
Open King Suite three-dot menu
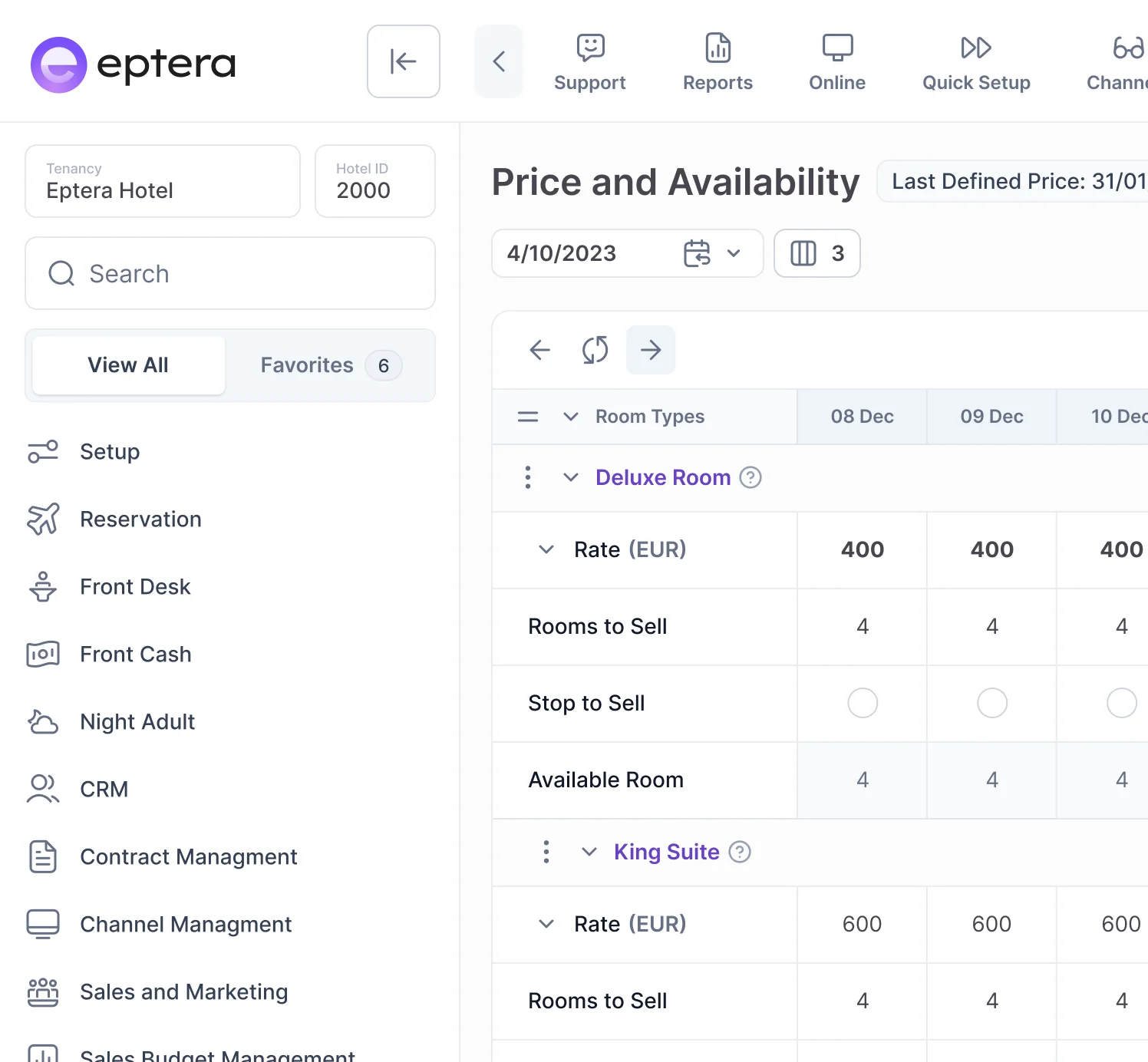pyautogui.click(x=546, y=852)
